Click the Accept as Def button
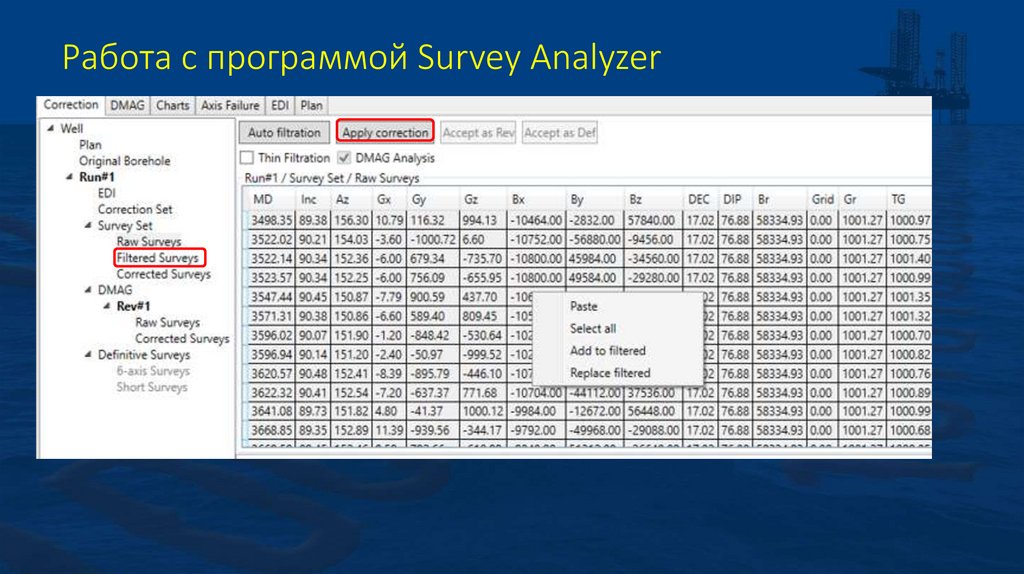The width and height of the screenshot is (1024, 574). (560, 133)
